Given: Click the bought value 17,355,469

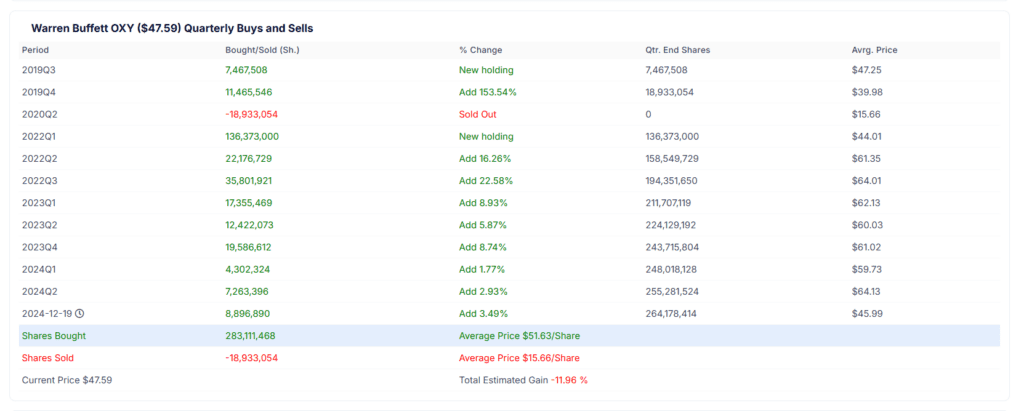Looking at the screenshot, I should point(249,203).
